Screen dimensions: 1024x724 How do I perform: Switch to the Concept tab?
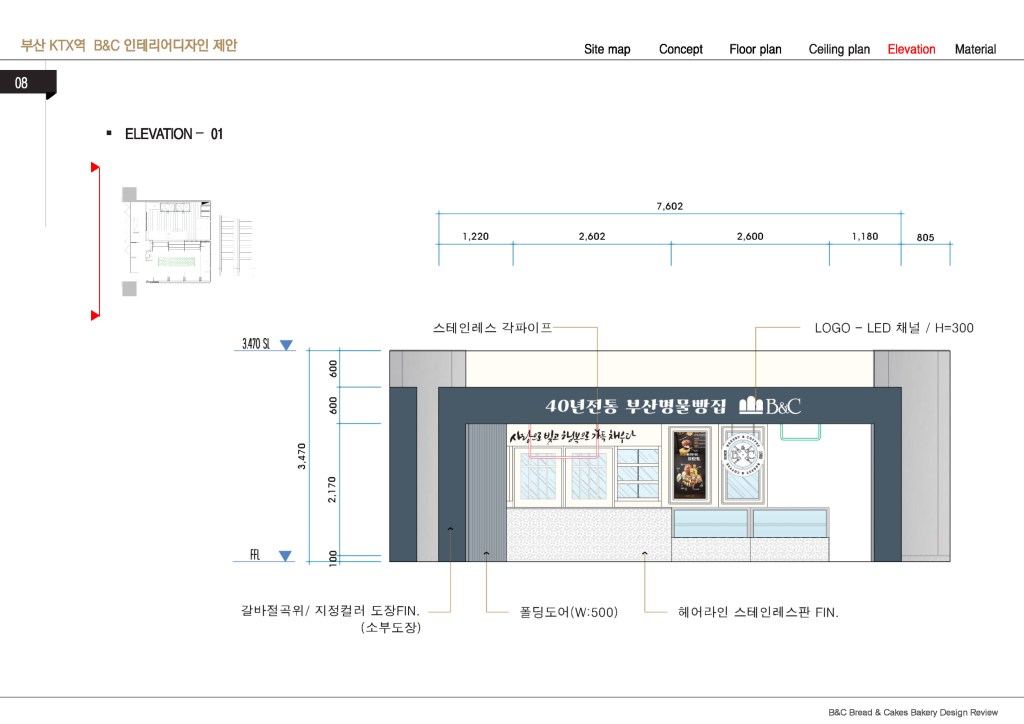coord(680,49)
